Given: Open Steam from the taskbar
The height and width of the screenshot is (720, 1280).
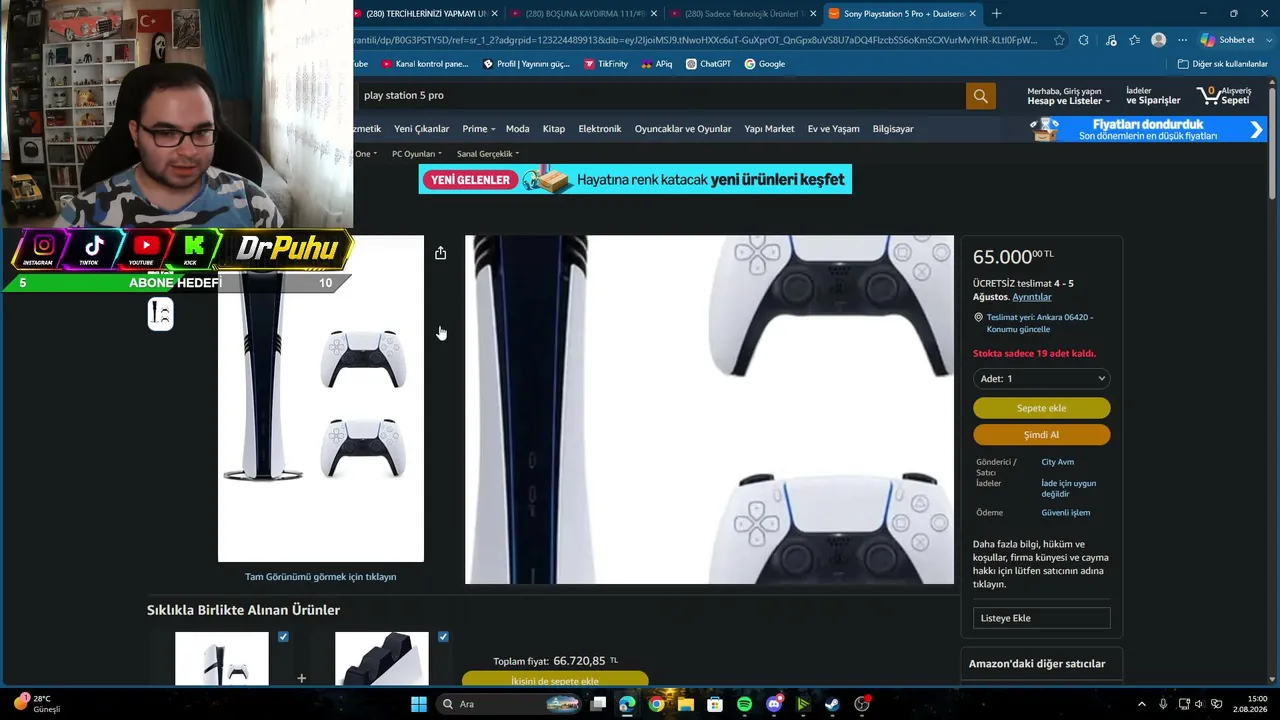Looking at the screenshot, I should click(x=832, y=704).
